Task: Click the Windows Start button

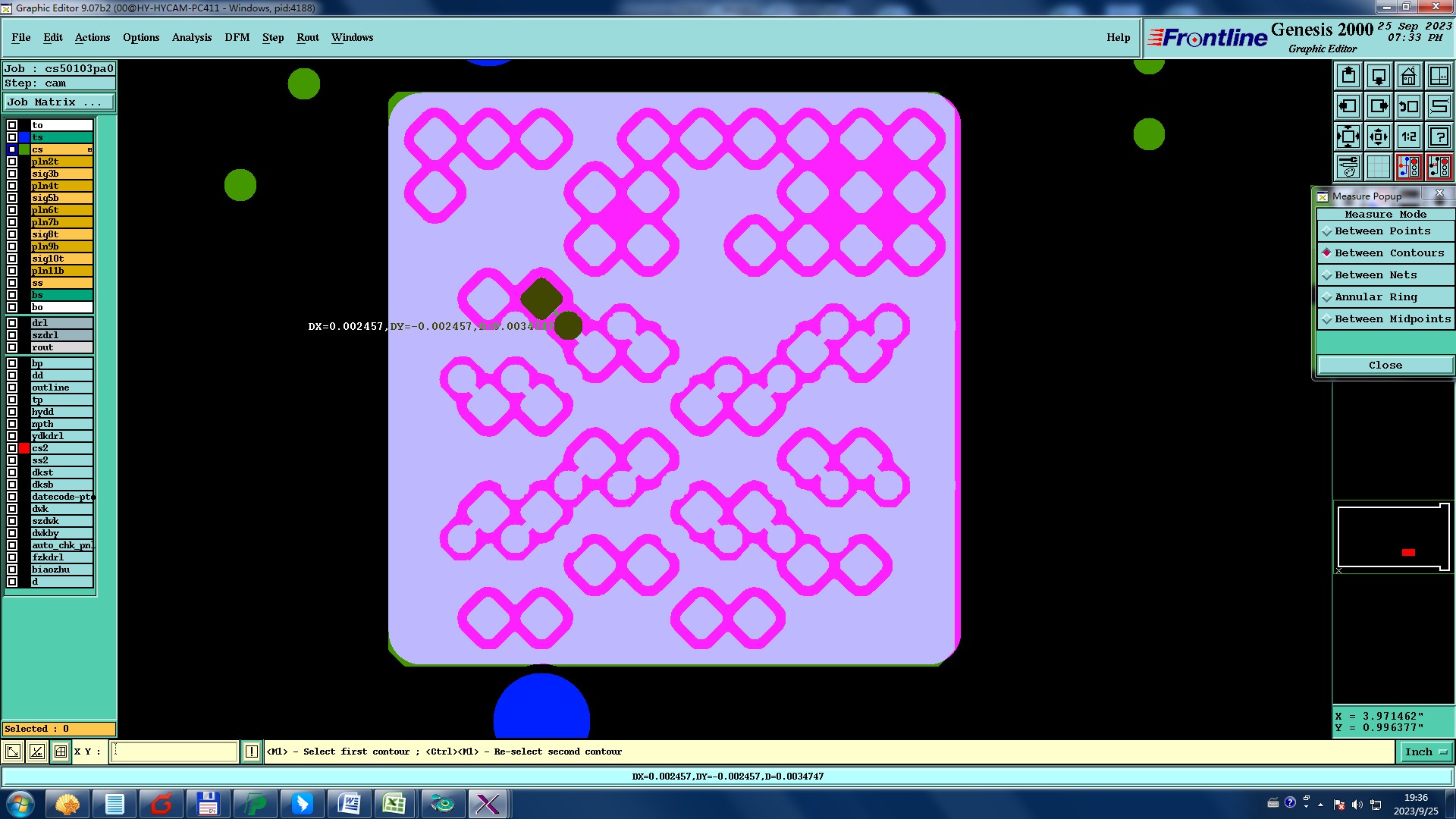Action: pos(20,804)
